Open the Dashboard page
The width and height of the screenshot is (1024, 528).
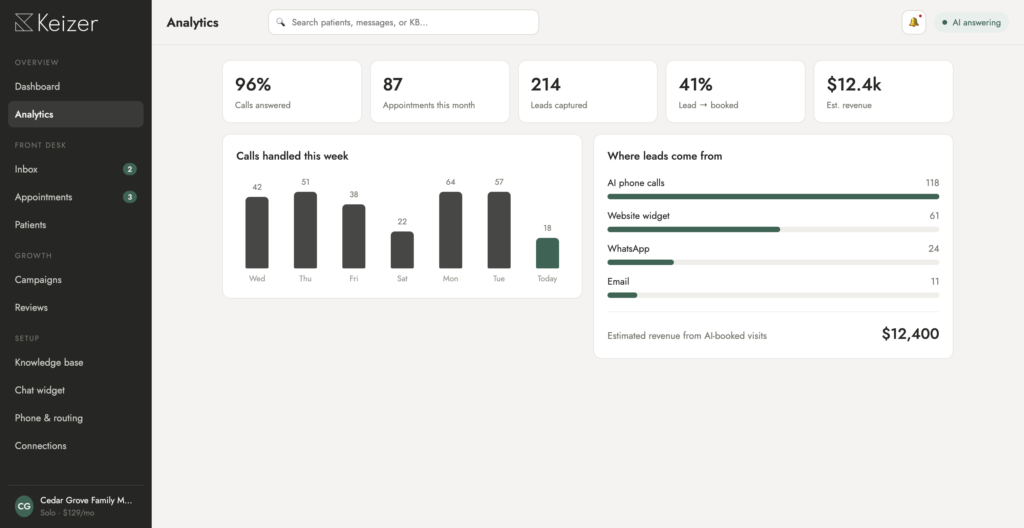click(76, 86)
